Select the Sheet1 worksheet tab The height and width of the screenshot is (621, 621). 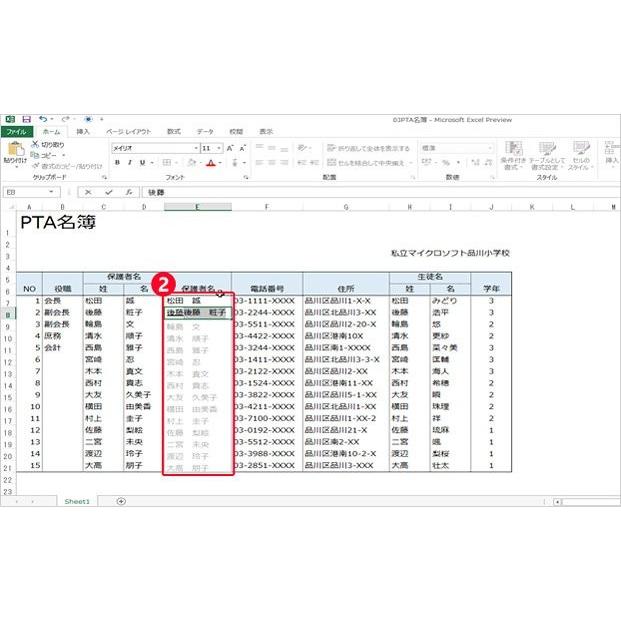coord(77,501)
